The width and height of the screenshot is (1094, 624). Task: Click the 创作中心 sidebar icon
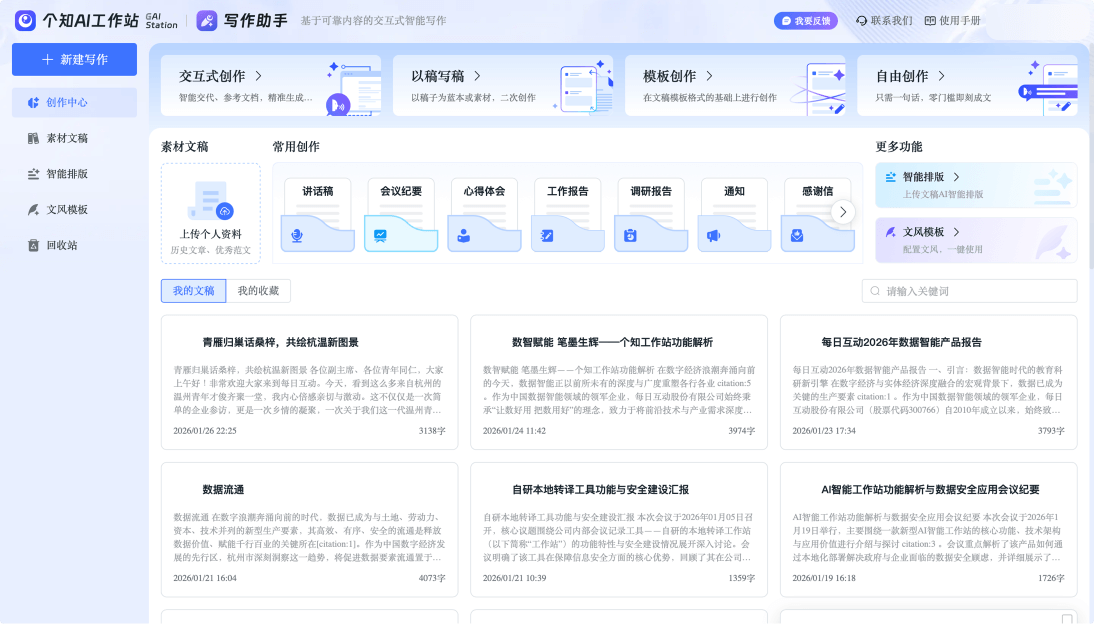click(x=34, y=102)
